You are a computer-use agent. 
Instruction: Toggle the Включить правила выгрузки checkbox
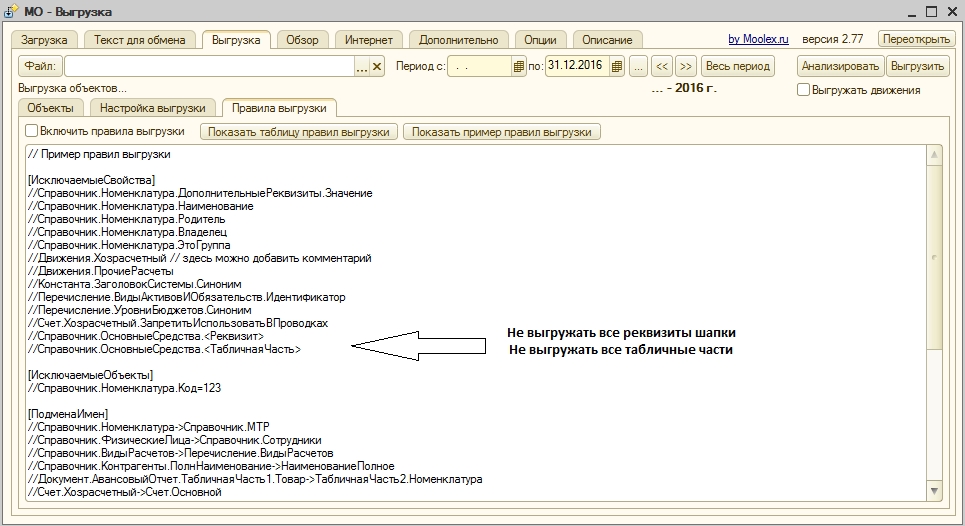point(31,131)
